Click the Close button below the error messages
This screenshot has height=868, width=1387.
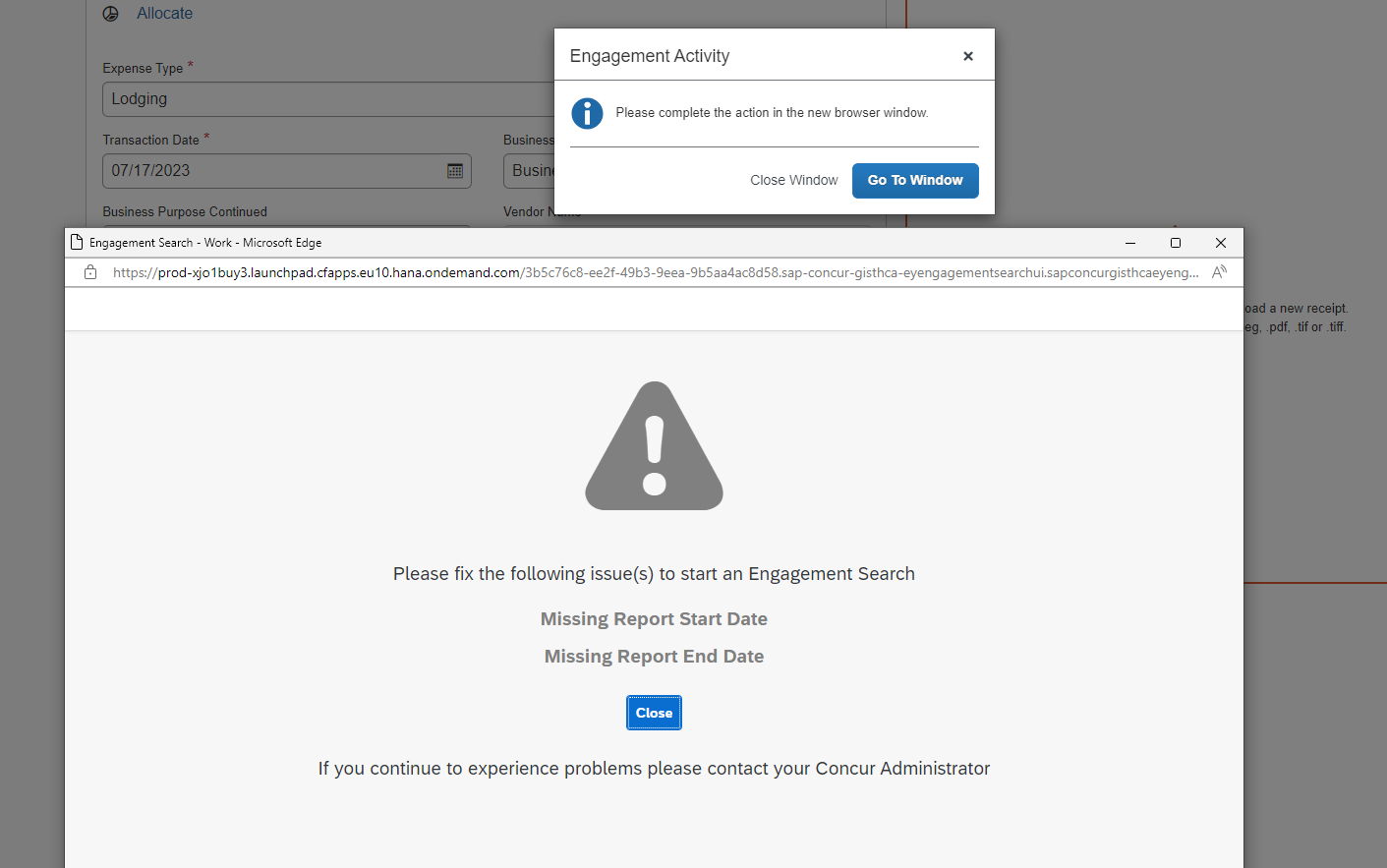click(654, 712)
